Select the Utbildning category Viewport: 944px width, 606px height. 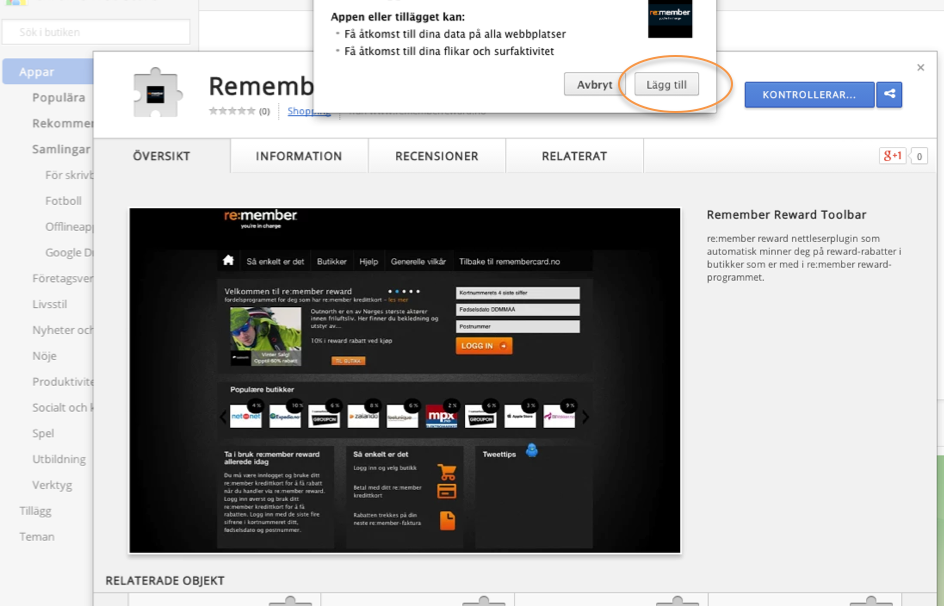(x=59, y=459)
